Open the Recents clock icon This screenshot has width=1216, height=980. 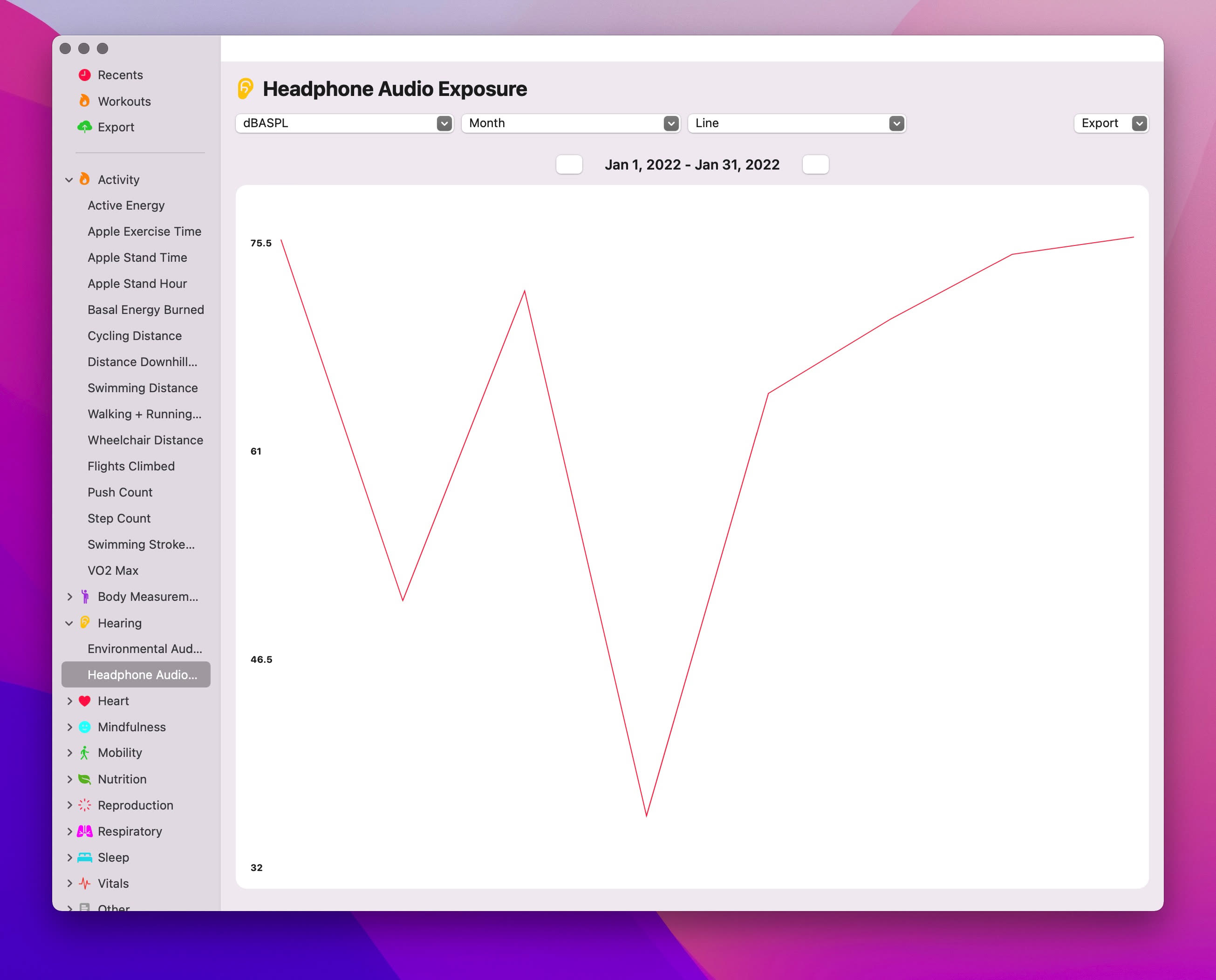point(85,75)
